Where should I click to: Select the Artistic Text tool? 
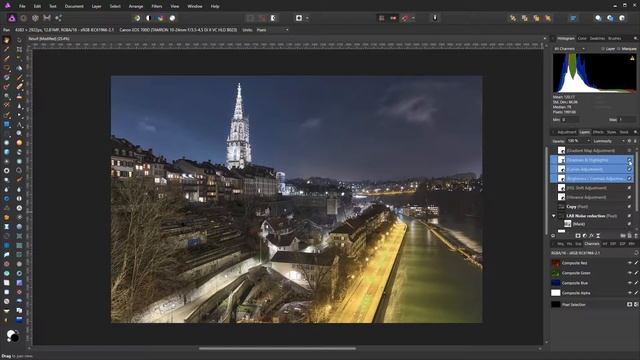coord(19,124)
